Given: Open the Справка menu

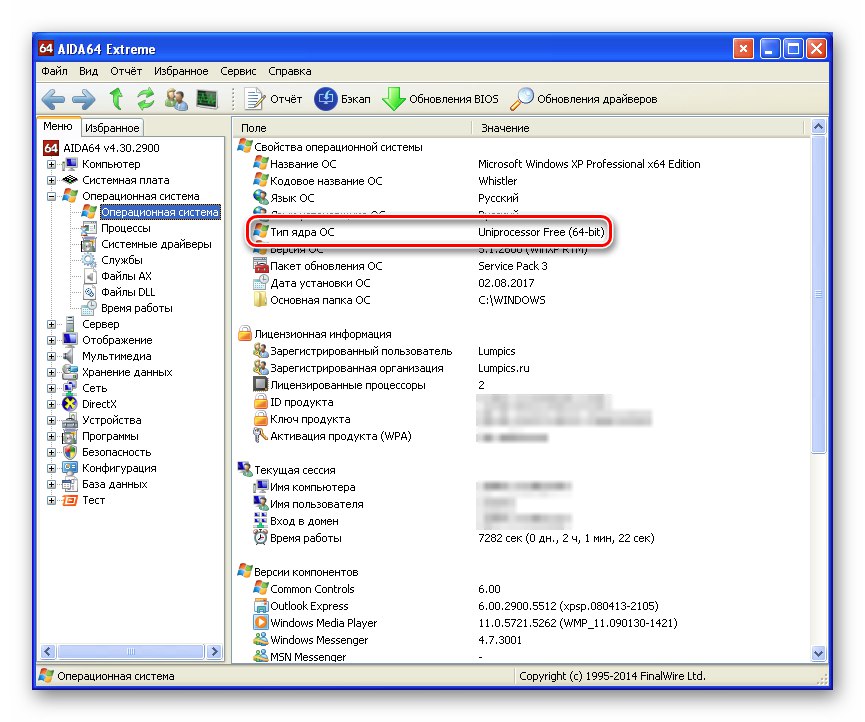Looking at the screenshot, I should 290,71.
